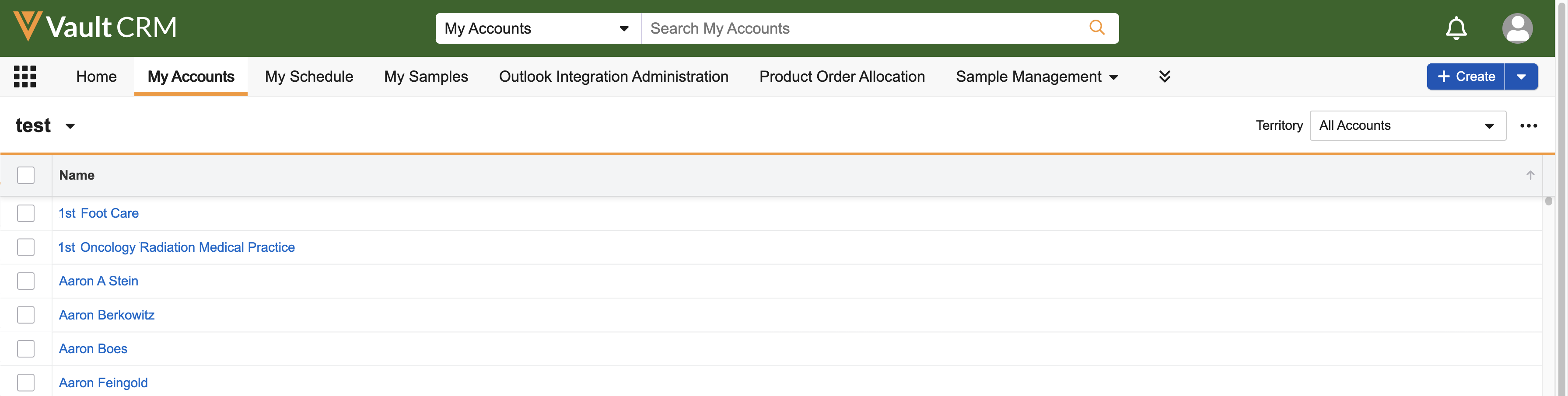Open the Aaron A Stein account

(98, 281)
